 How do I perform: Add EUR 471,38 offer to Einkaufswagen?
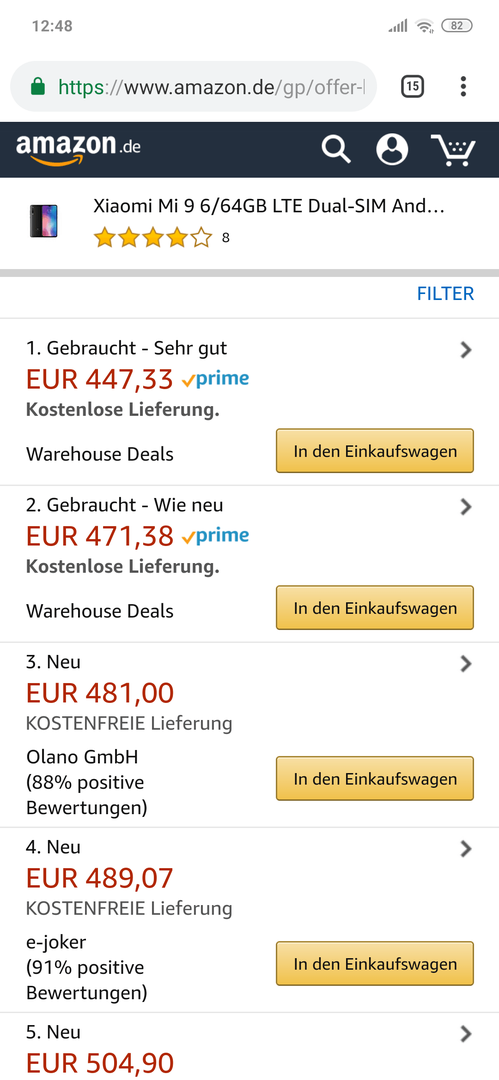375,608
